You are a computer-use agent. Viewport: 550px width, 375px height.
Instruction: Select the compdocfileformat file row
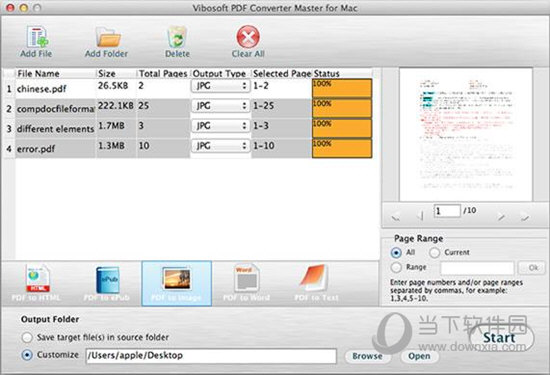click(188, 108)
